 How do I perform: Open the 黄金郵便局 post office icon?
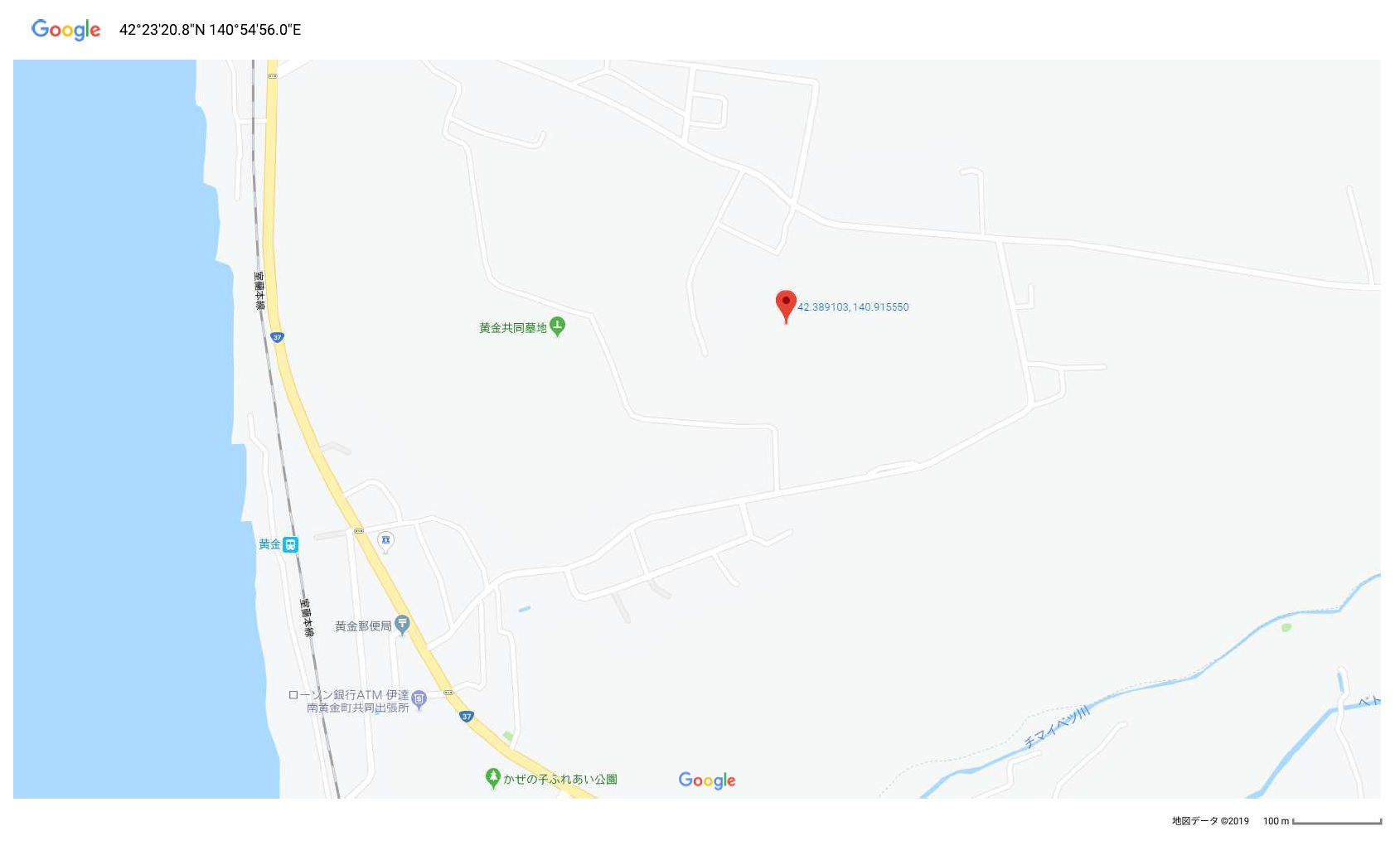click(x=402, y=625)
